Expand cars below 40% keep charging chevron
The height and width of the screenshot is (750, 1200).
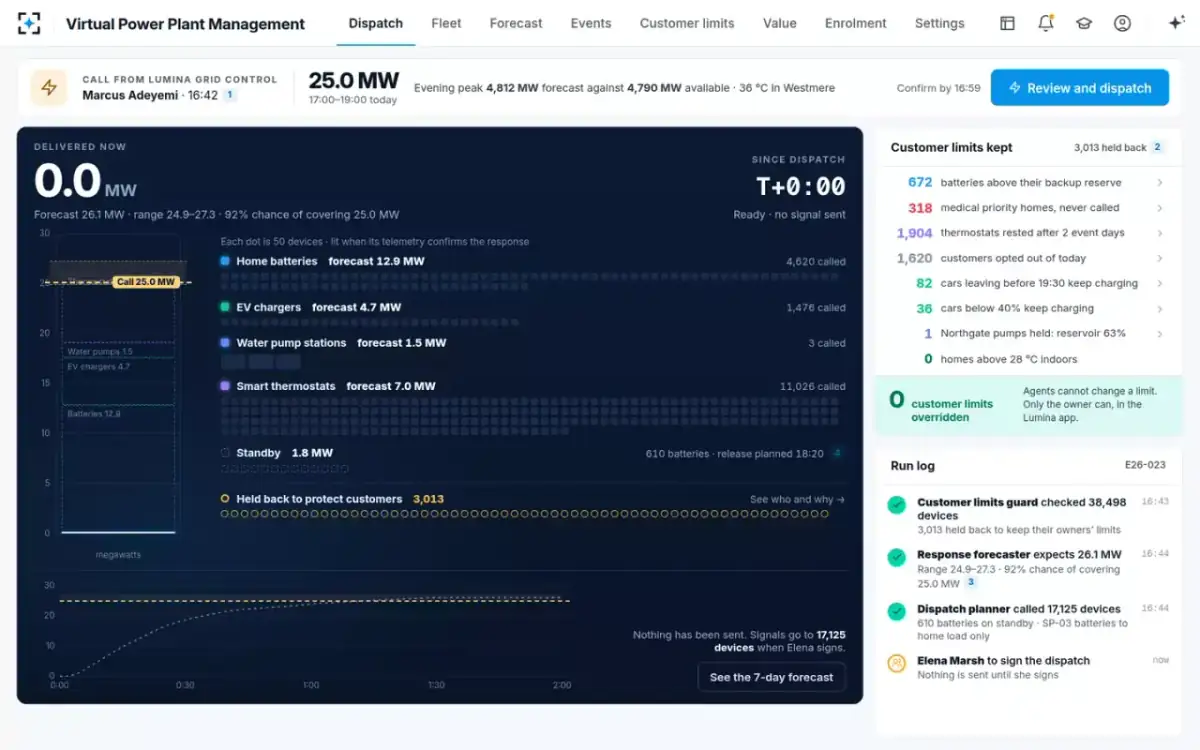click(1159, 308)
